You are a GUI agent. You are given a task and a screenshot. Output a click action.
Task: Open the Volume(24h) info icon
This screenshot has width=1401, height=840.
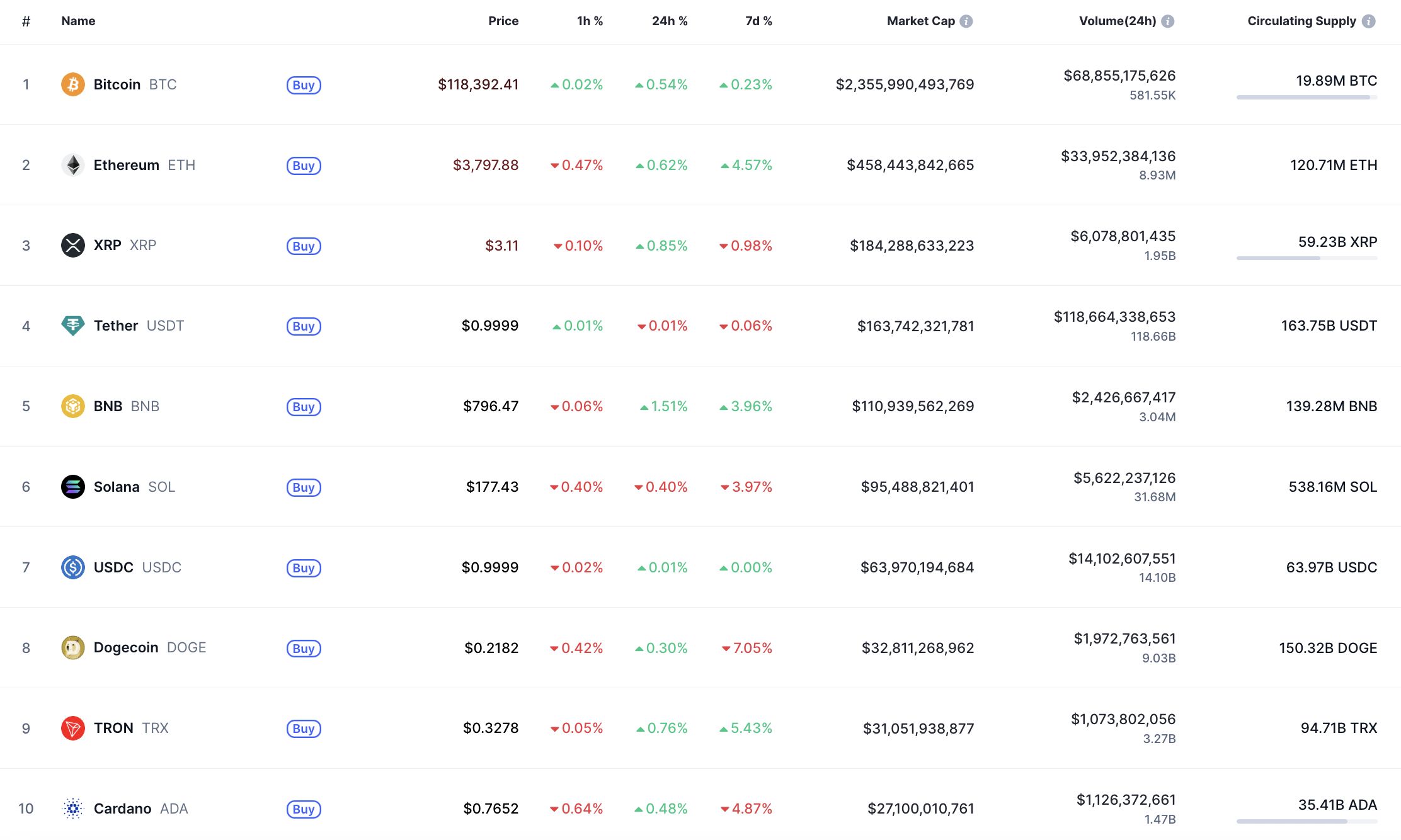1168,21
